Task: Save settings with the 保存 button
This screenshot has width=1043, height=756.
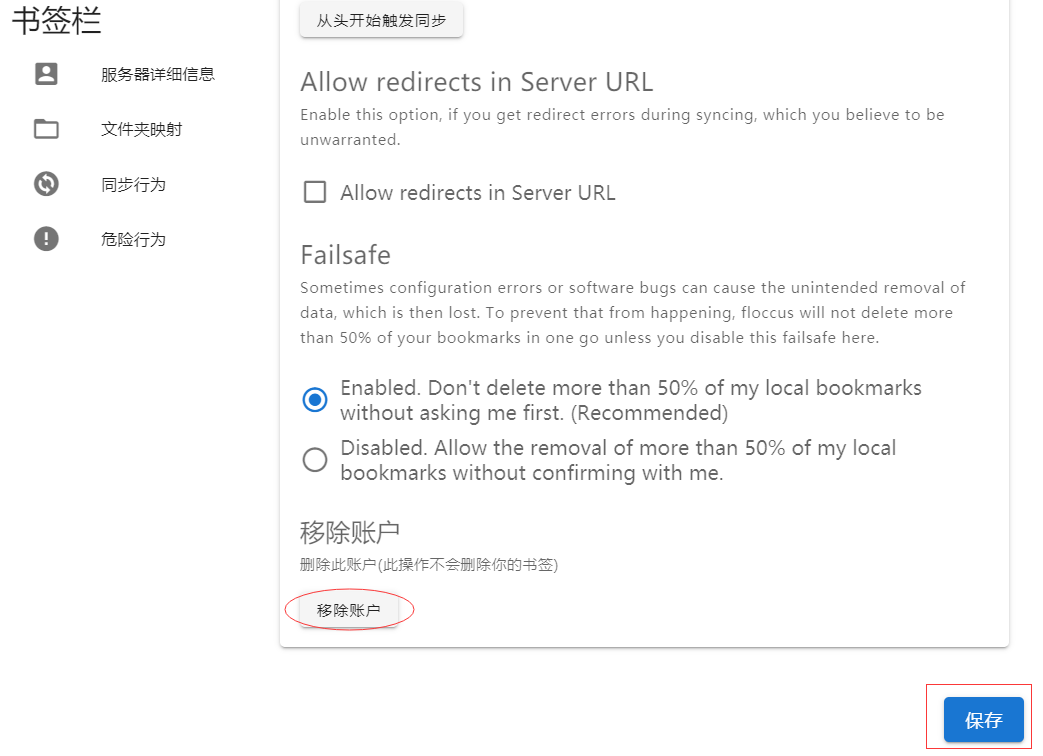Action: pos(983,719)
